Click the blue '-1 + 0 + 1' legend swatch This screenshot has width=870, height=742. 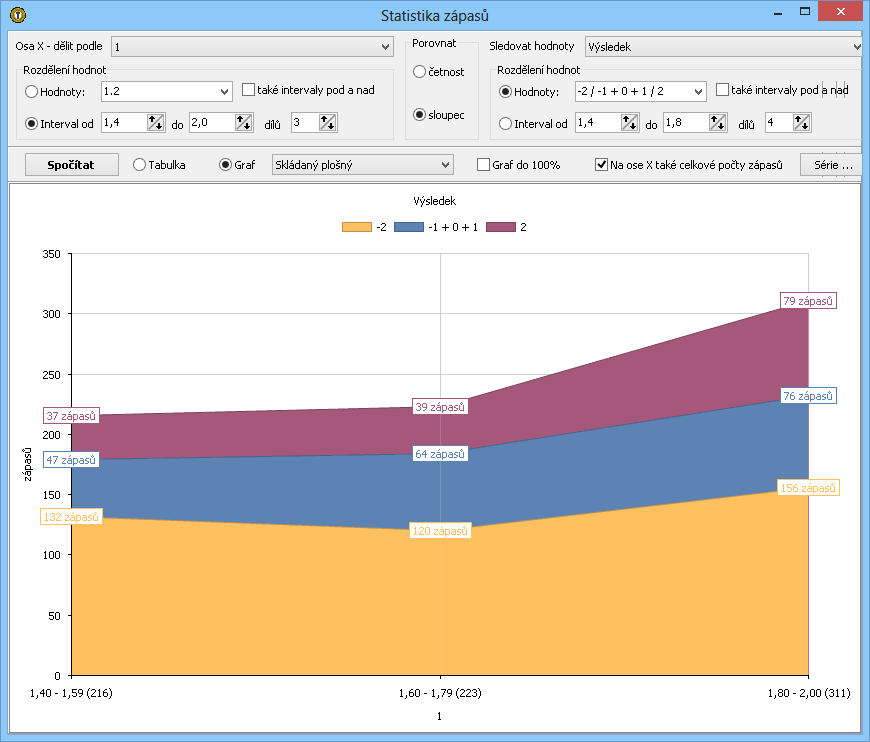click(409, 227)
